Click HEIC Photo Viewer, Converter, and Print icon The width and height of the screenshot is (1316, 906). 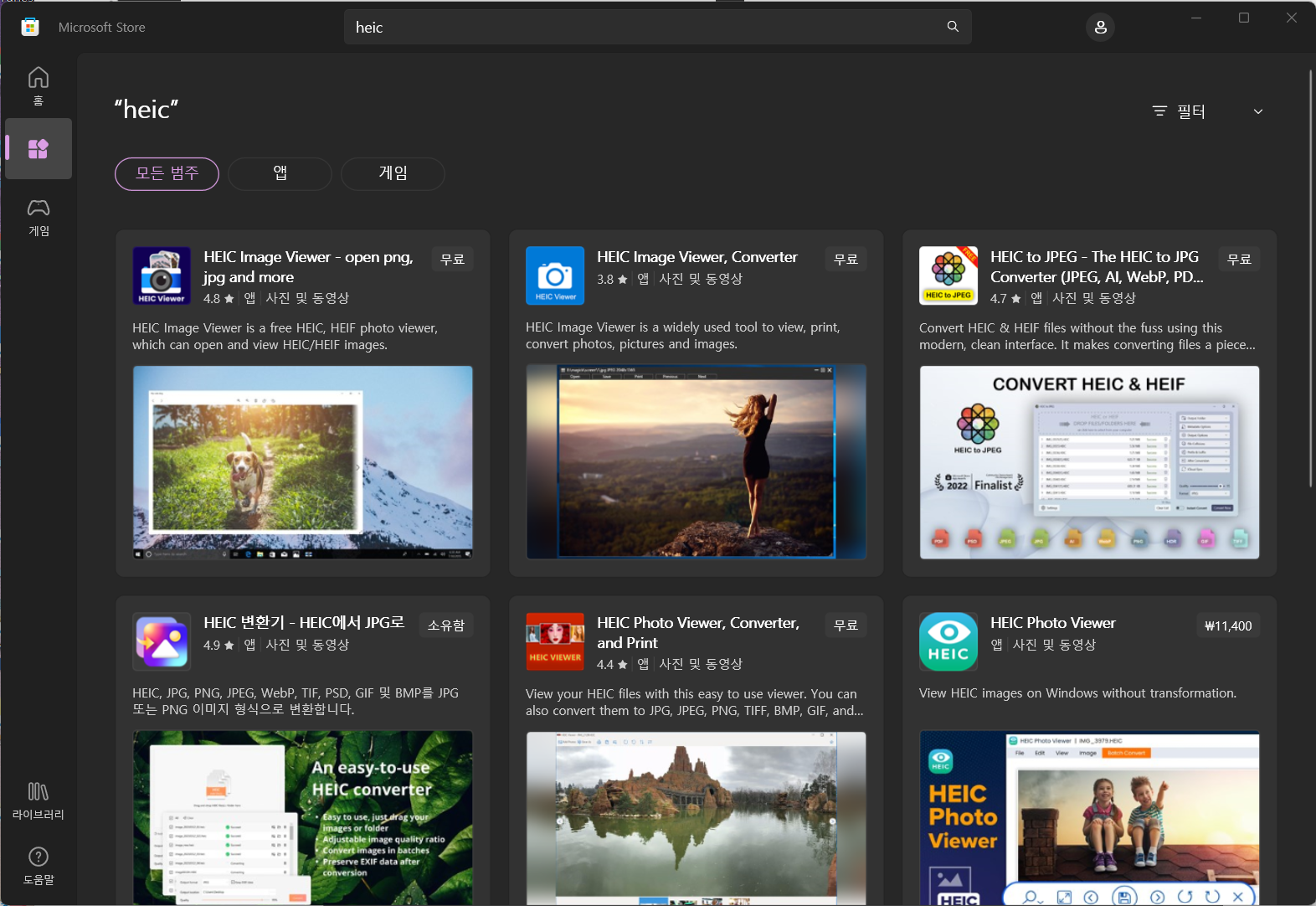click(x=555, y=641)
